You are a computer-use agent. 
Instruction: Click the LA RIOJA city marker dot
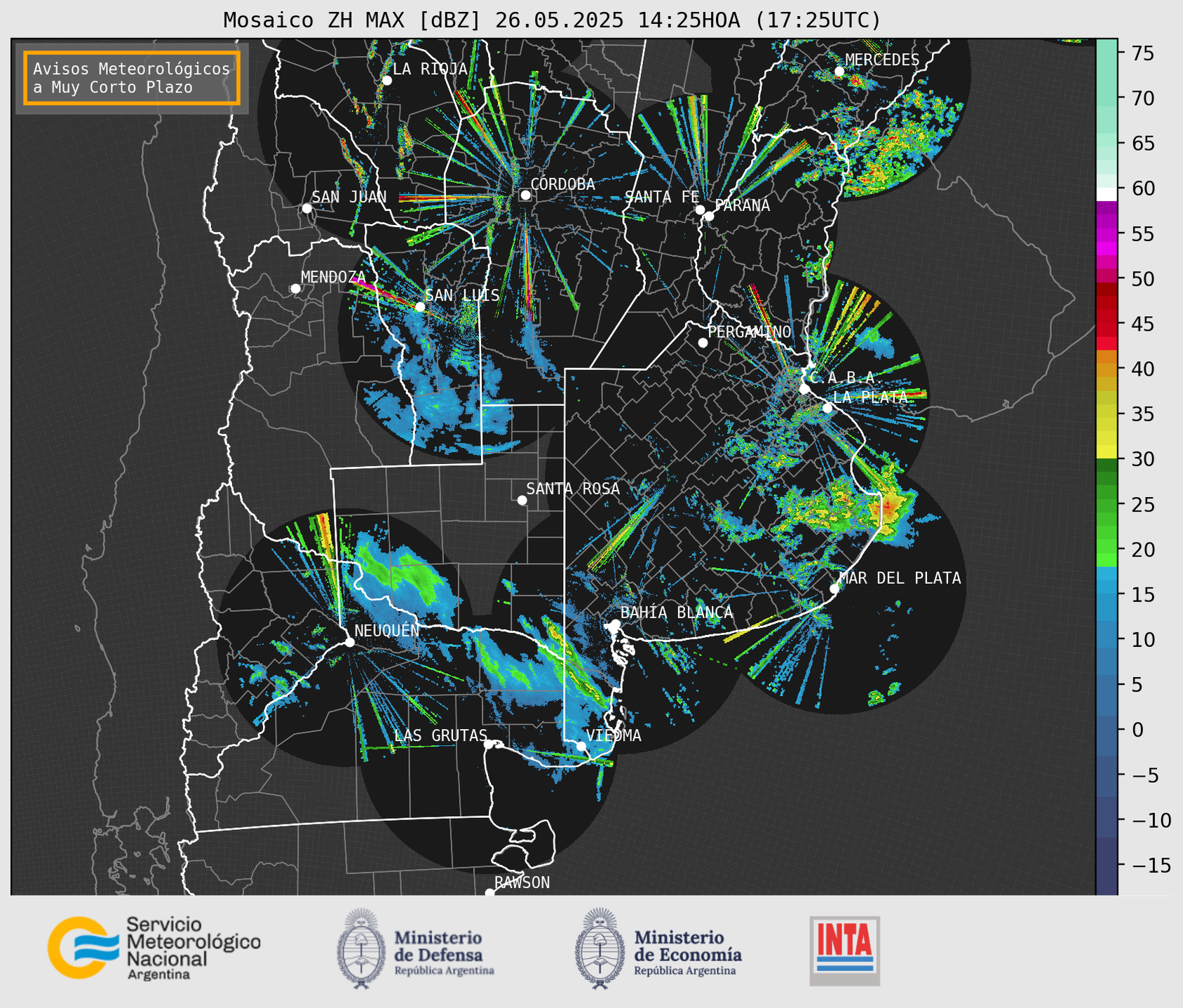[386, 81]
